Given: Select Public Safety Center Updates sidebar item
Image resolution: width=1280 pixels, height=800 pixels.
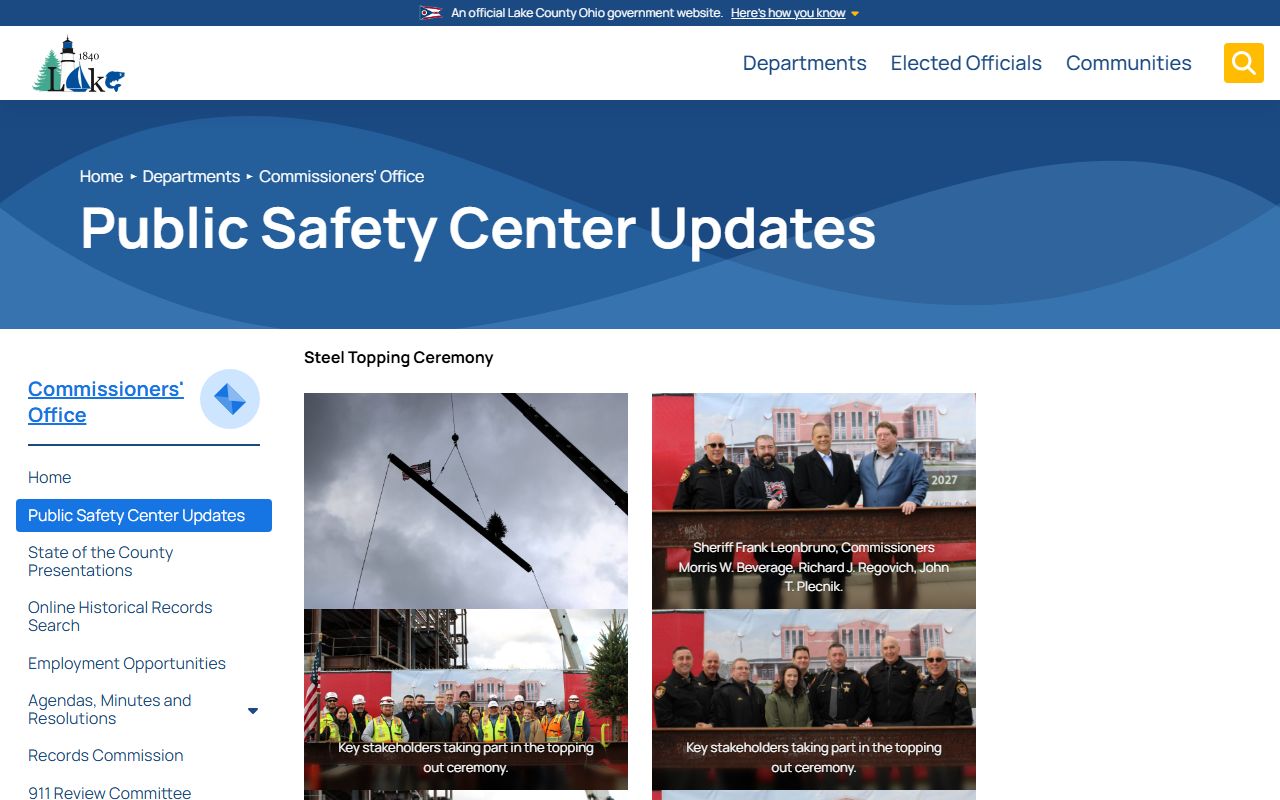Looking at the screenshot, I should point(144,516).
